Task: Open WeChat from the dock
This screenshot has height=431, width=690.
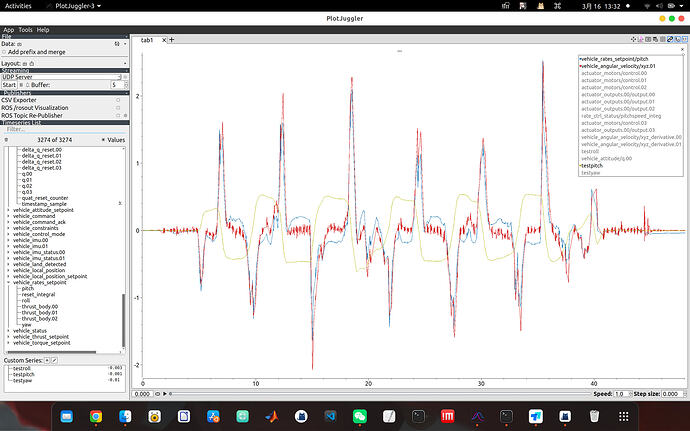Action: [x=360, y=416]
